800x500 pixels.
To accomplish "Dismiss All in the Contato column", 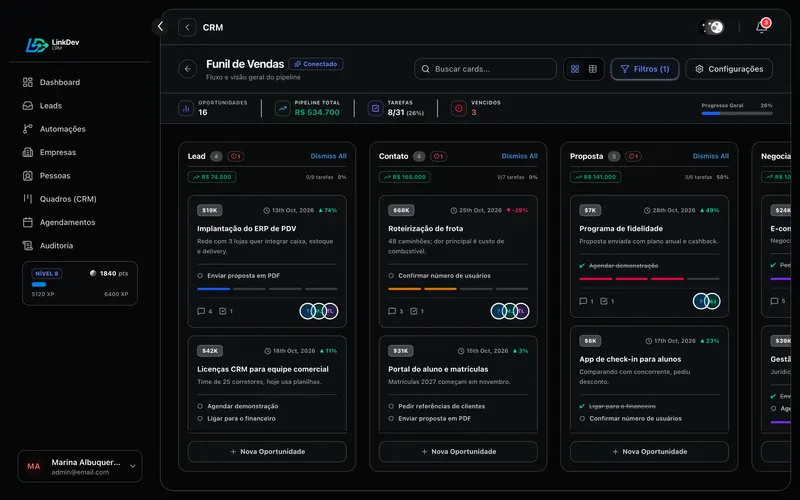I will pos(519,156).
